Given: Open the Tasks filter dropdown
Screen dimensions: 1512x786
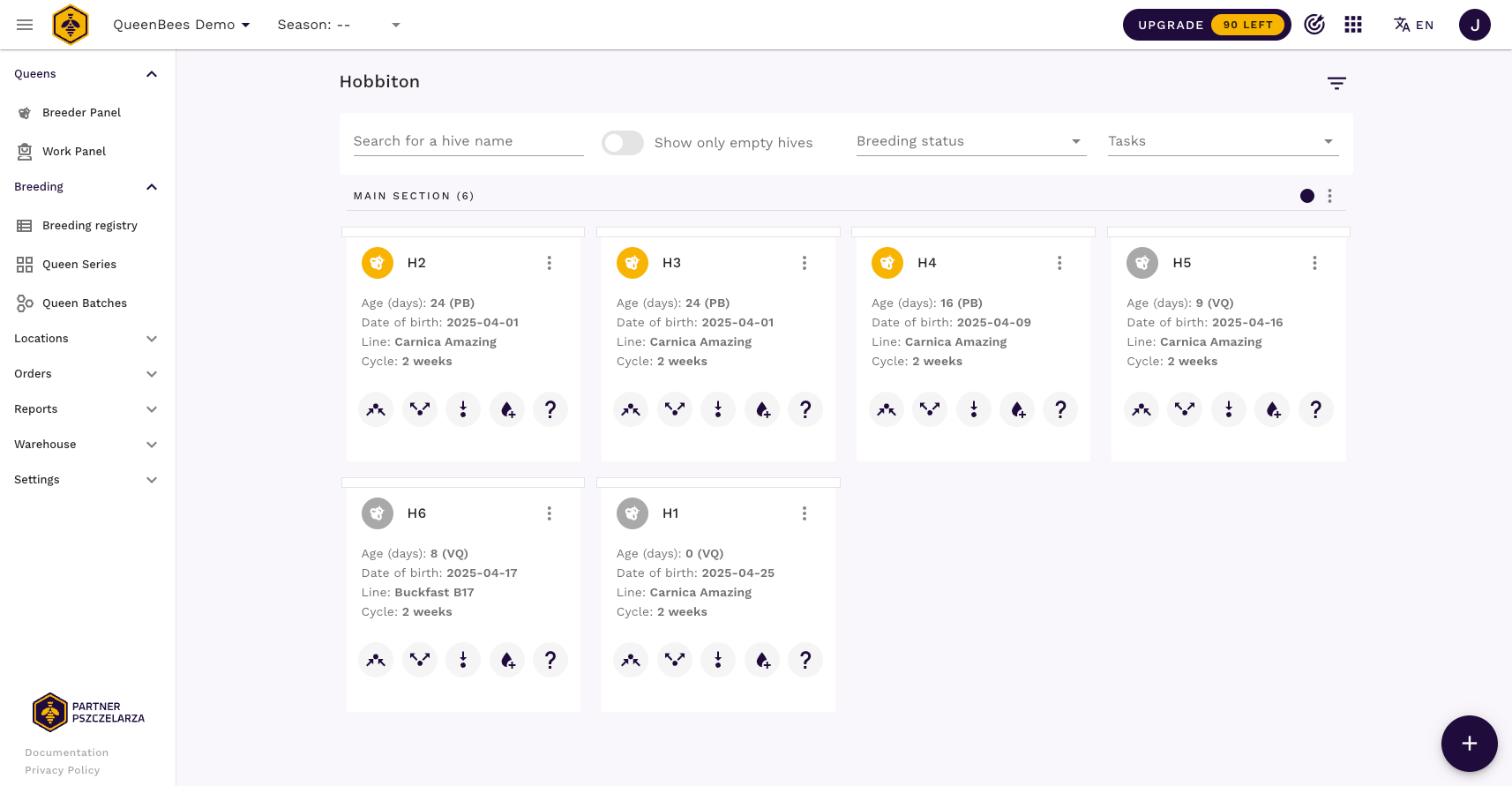Looking at the screenshot, I should pyautogui.click(x=1223, y=141).
